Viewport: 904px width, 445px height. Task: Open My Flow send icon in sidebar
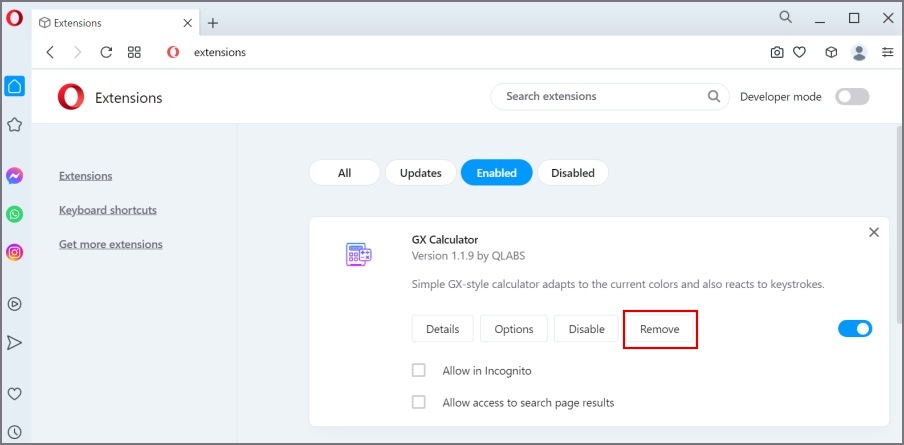pos(14,343)
